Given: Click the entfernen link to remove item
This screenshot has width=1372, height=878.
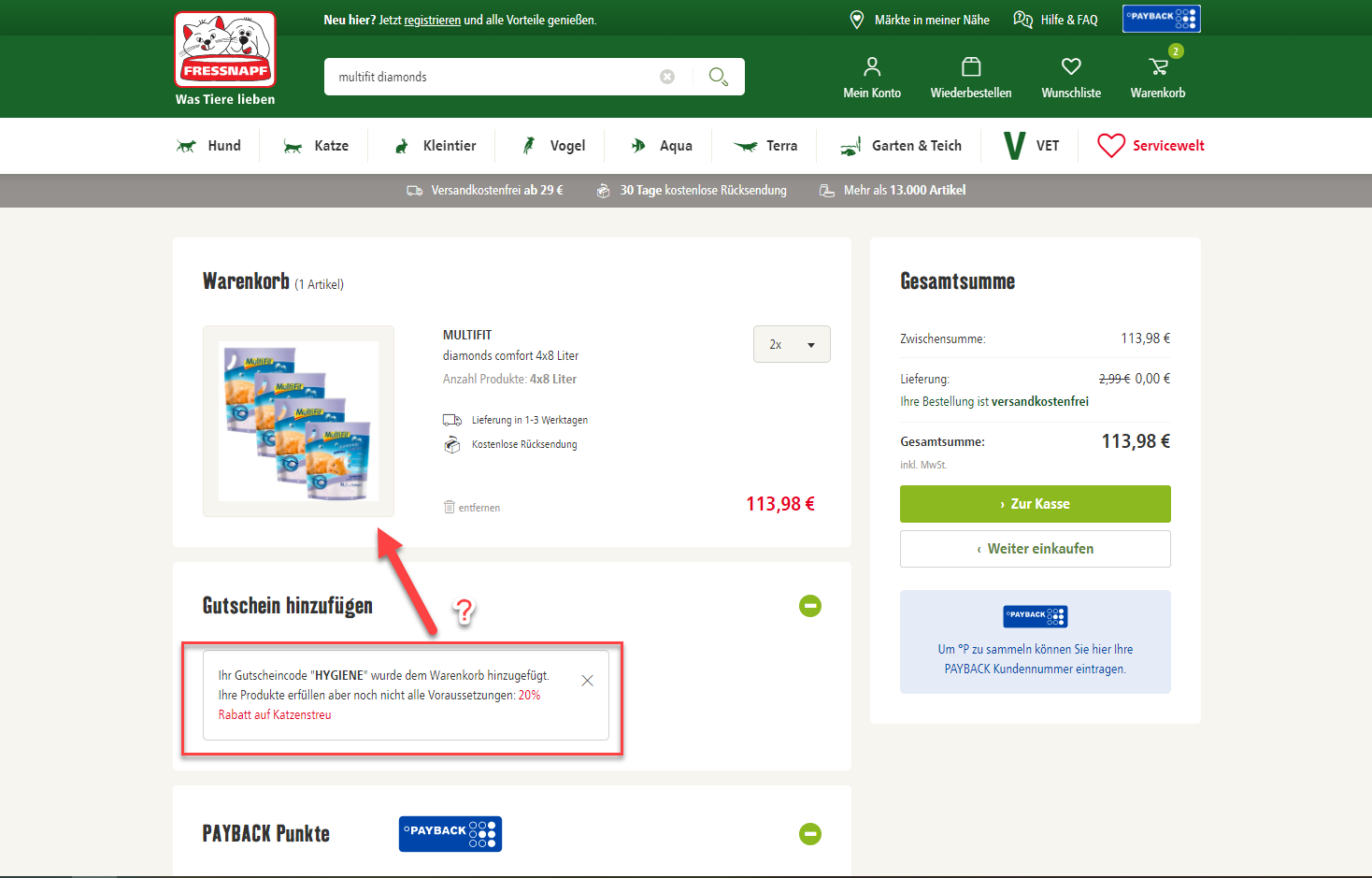Looking at the screenshot, I should pyautogui.click(x=479, y=508).
